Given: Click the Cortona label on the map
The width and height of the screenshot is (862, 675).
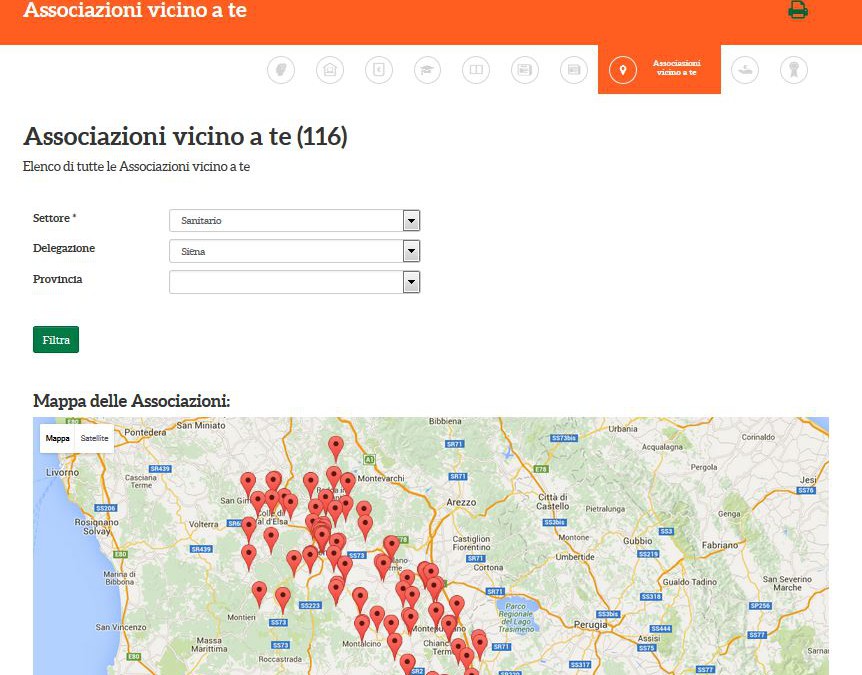Looking at the screenshot, I should pos(488,567).
